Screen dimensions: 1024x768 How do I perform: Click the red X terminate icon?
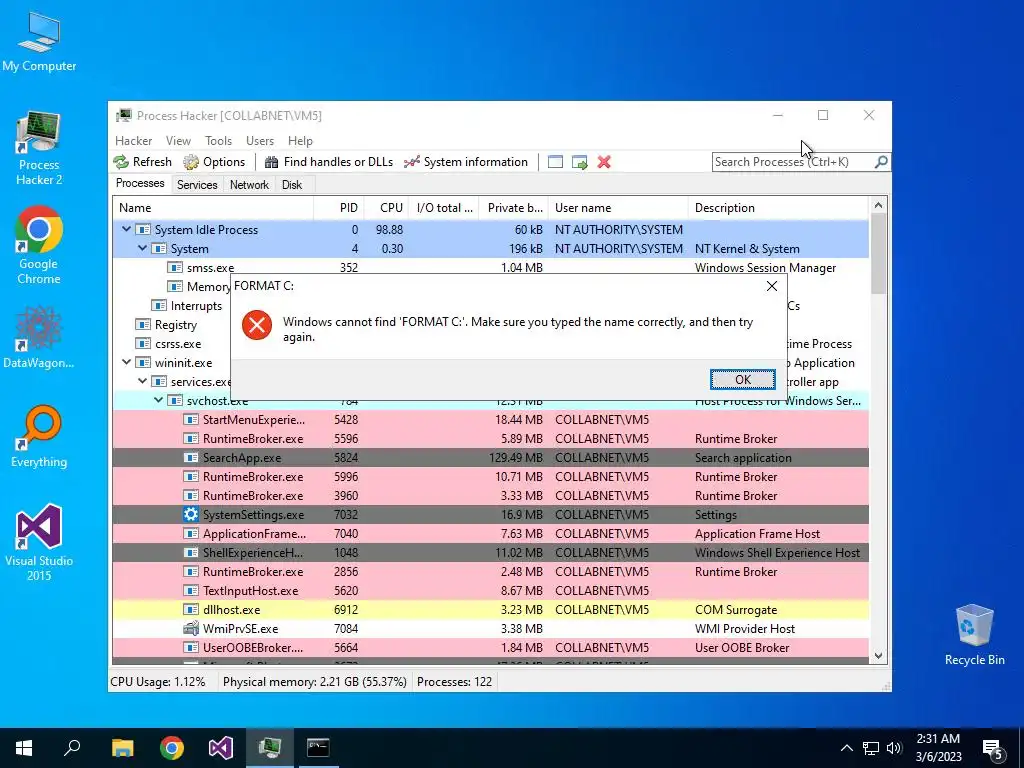(x=604, y=162)
